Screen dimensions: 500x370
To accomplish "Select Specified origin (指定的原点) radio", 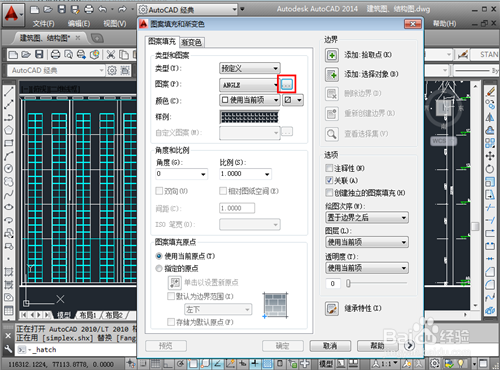I will [x=159, y=268].
